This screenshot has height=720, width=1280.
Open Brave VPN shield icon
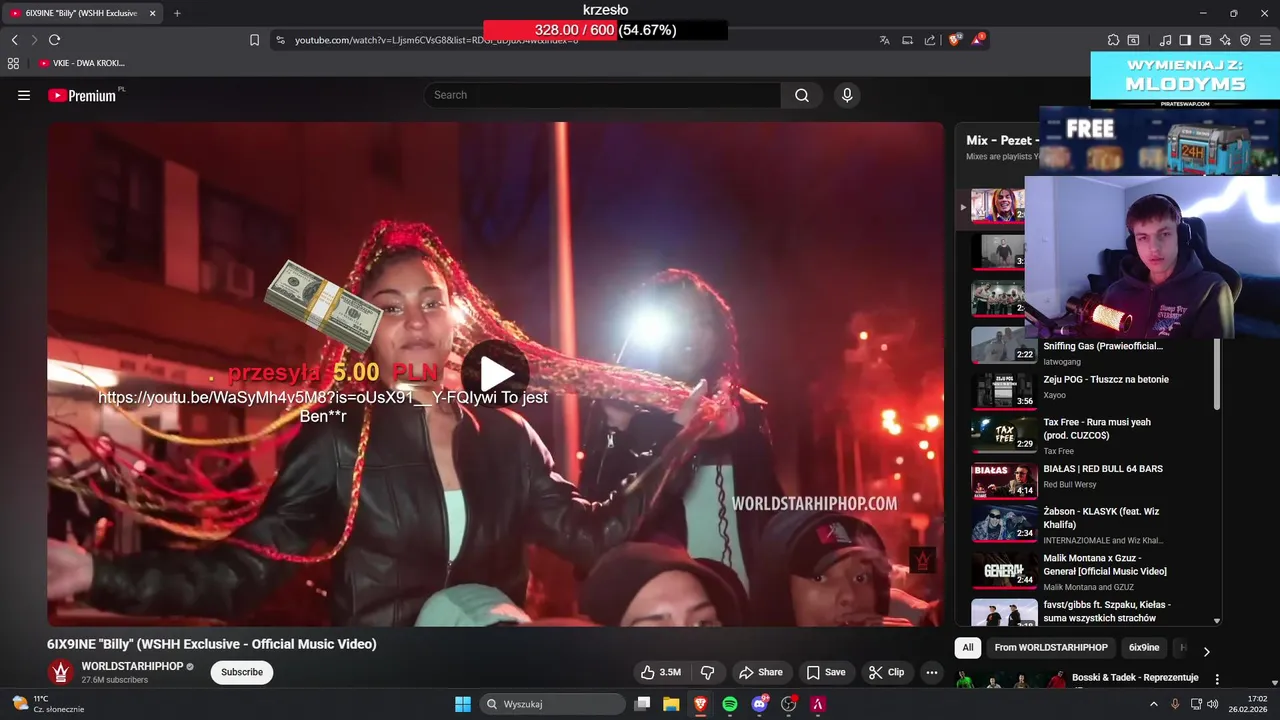tap(1245, 40)
